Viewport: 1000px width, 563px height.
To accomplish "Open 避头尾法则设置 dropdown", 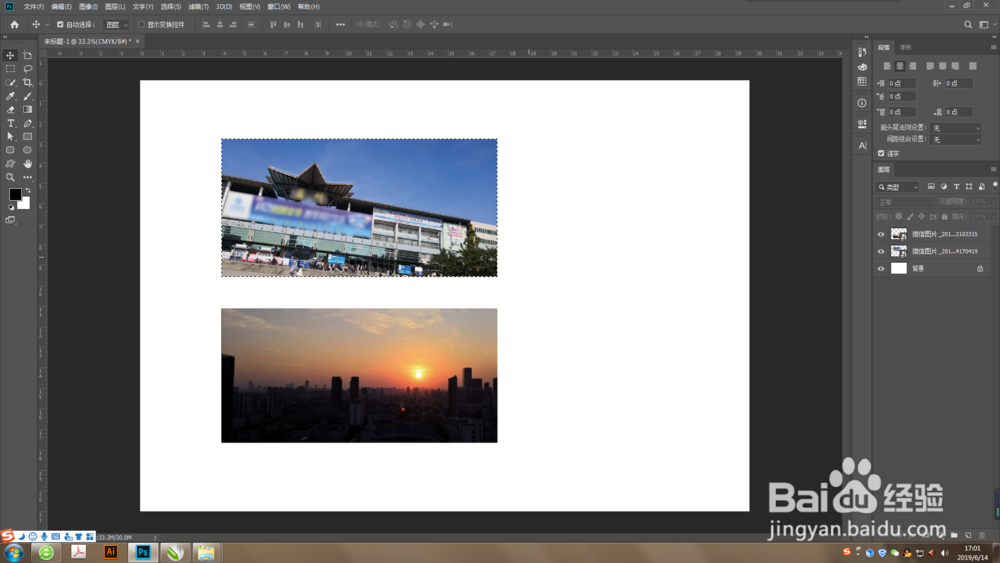I will [x=955, y=128].
